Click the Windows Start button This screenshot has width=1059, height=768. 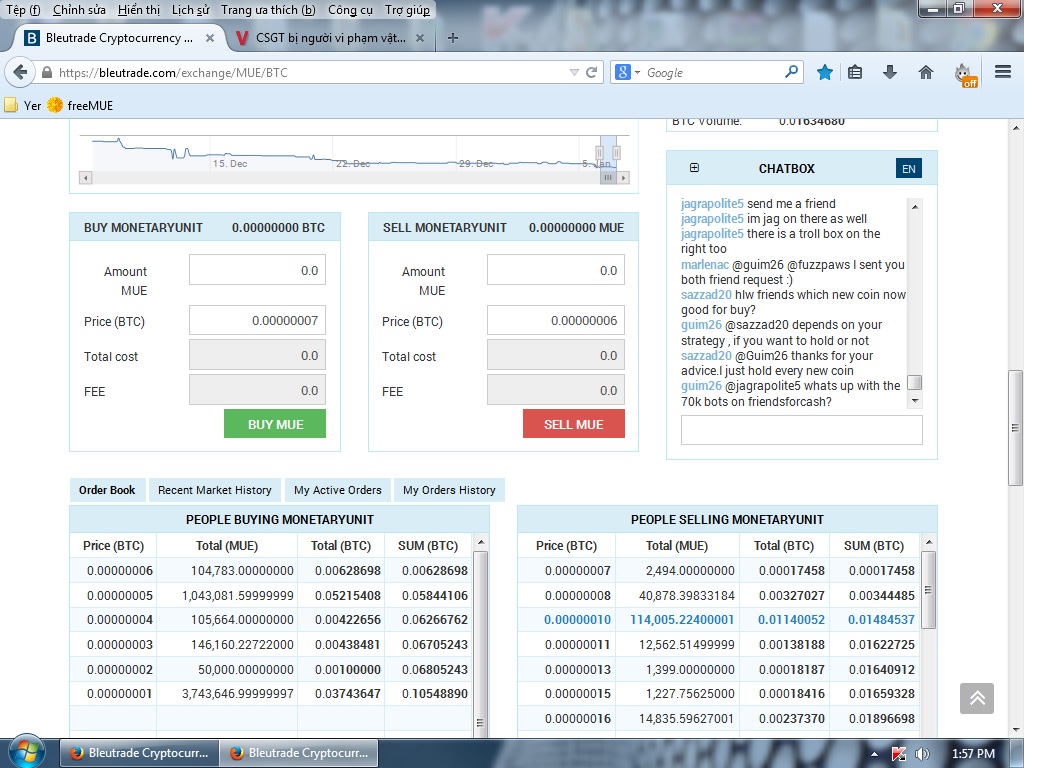point(26,752)
